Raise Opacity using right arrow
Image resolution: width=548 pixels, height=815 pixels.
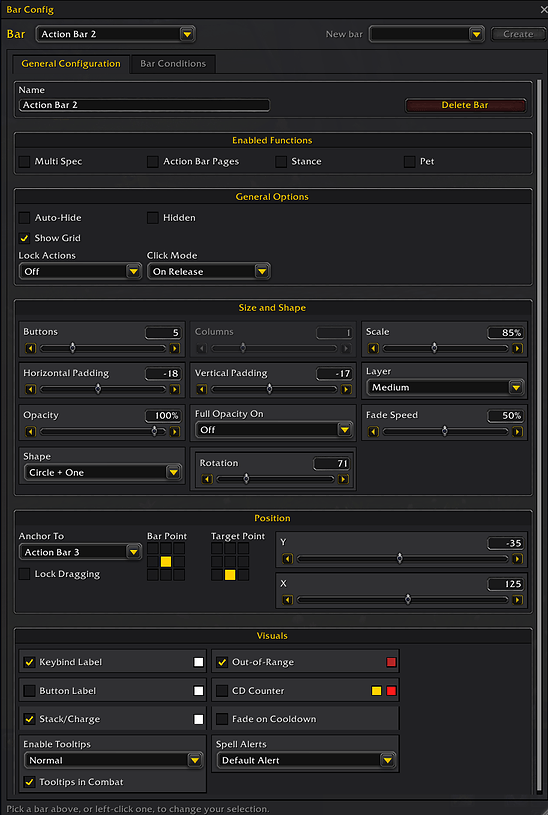click(x=175, y=431)
